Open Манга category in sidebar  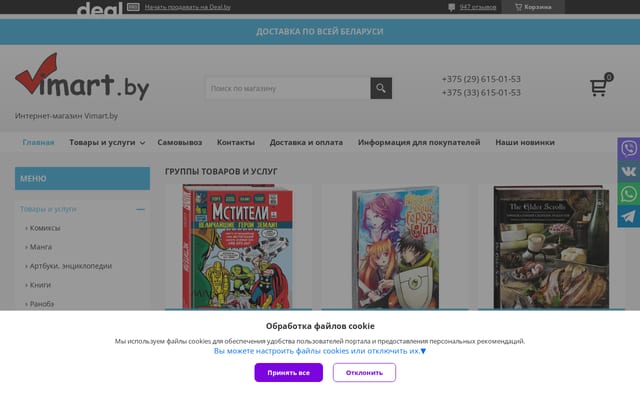41,247
